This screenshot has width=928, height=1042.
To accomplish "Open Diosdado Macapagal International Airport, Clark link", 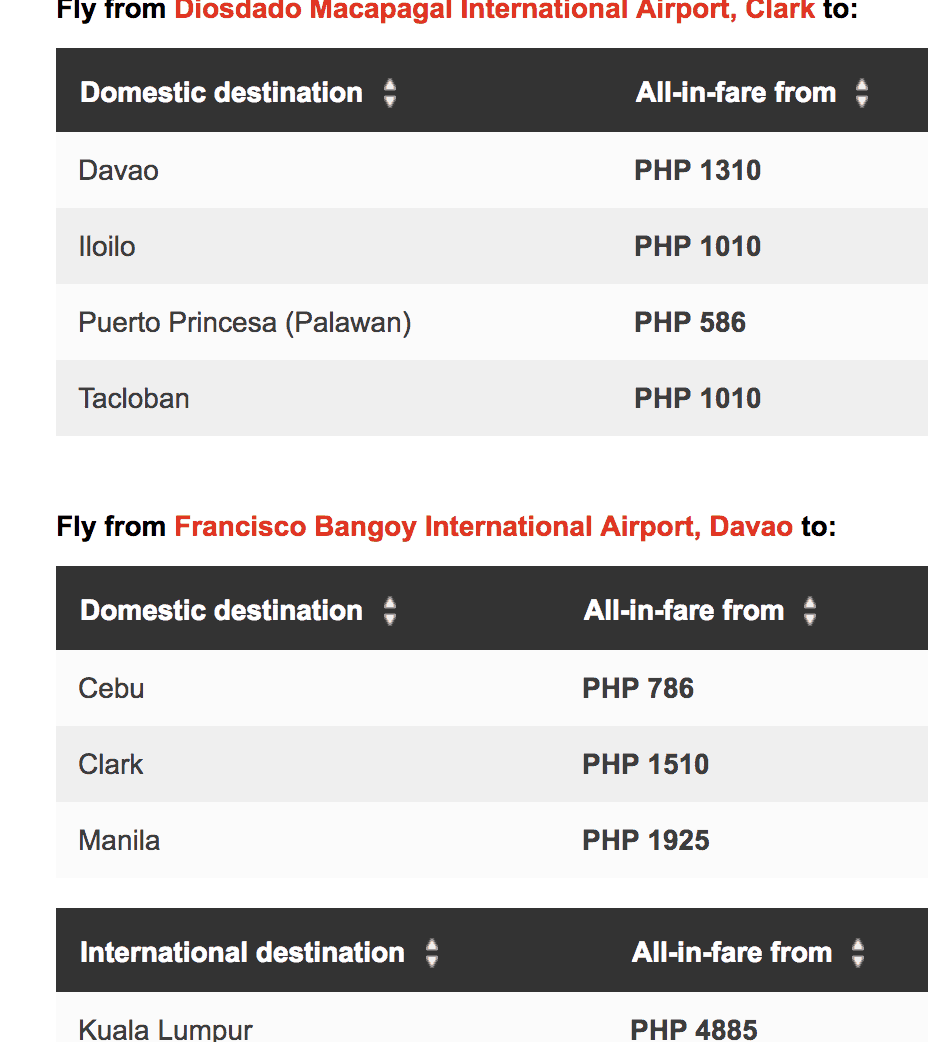I will [x=495, y=11].
